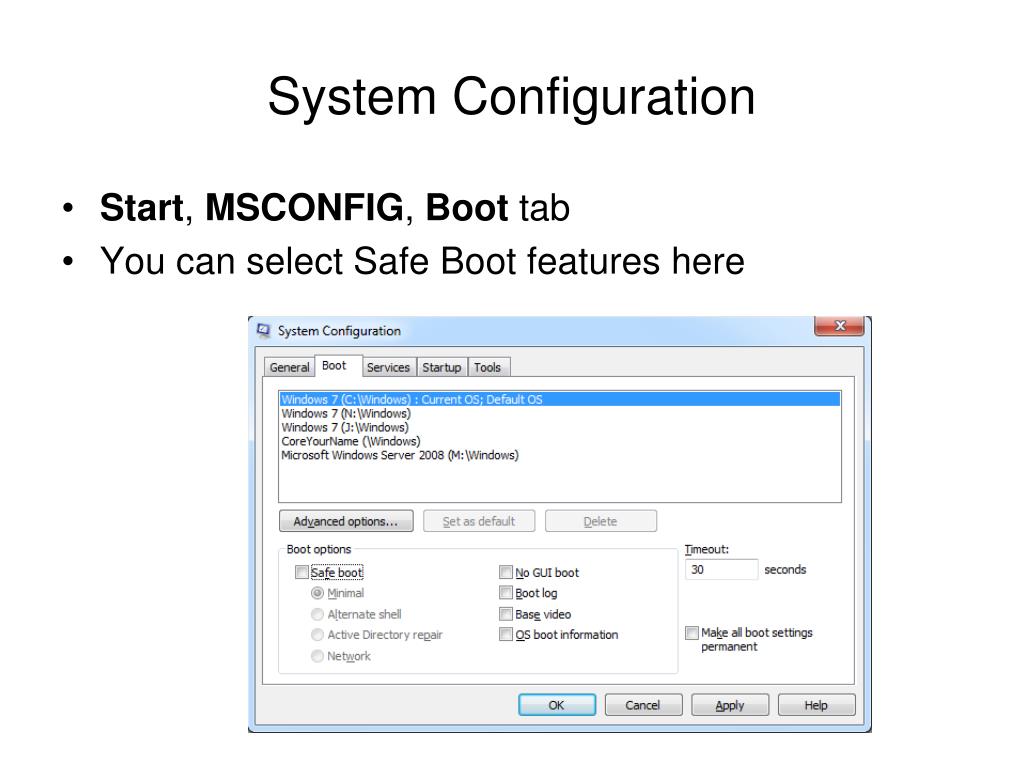Image resolution: width=1024 pixels, height=768 pixels.
Task: Click the Set as default button
Action: pos(479,521)
